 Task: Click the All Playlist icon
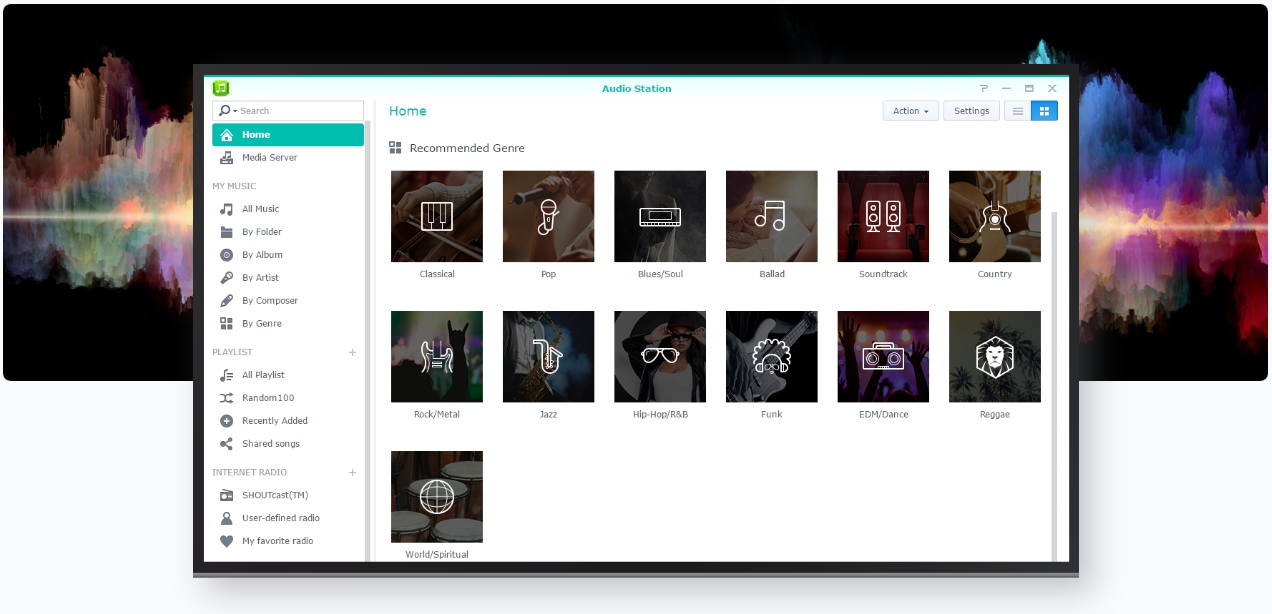[x=226, y=375]
